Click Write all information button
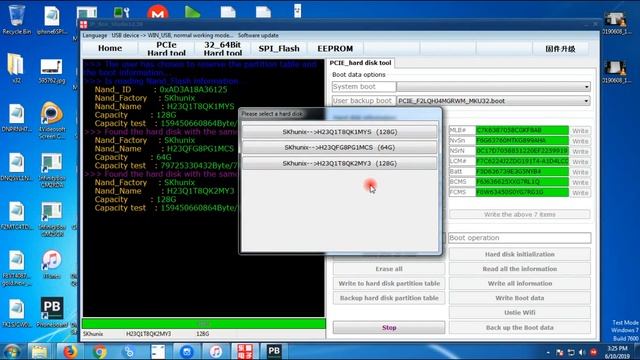640x360 pixels. 520,283
